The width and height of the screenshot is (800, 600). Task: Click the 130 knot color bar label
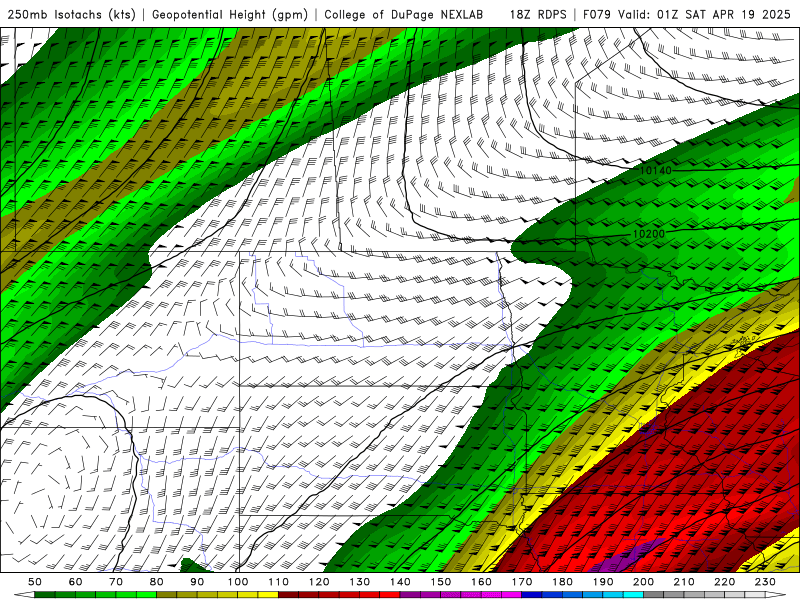tap(360, 582)
